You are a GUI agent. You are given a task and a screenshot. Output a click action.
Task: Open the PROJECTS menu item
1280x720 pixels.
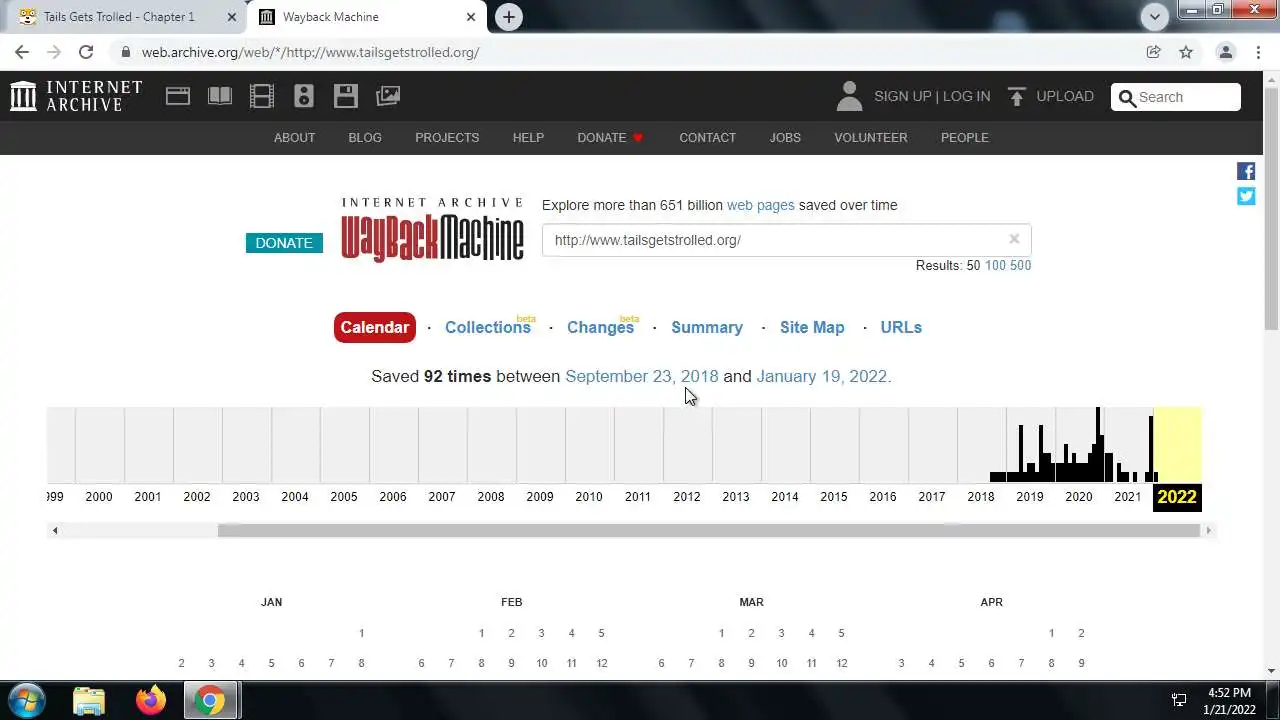tap(447, 138)
